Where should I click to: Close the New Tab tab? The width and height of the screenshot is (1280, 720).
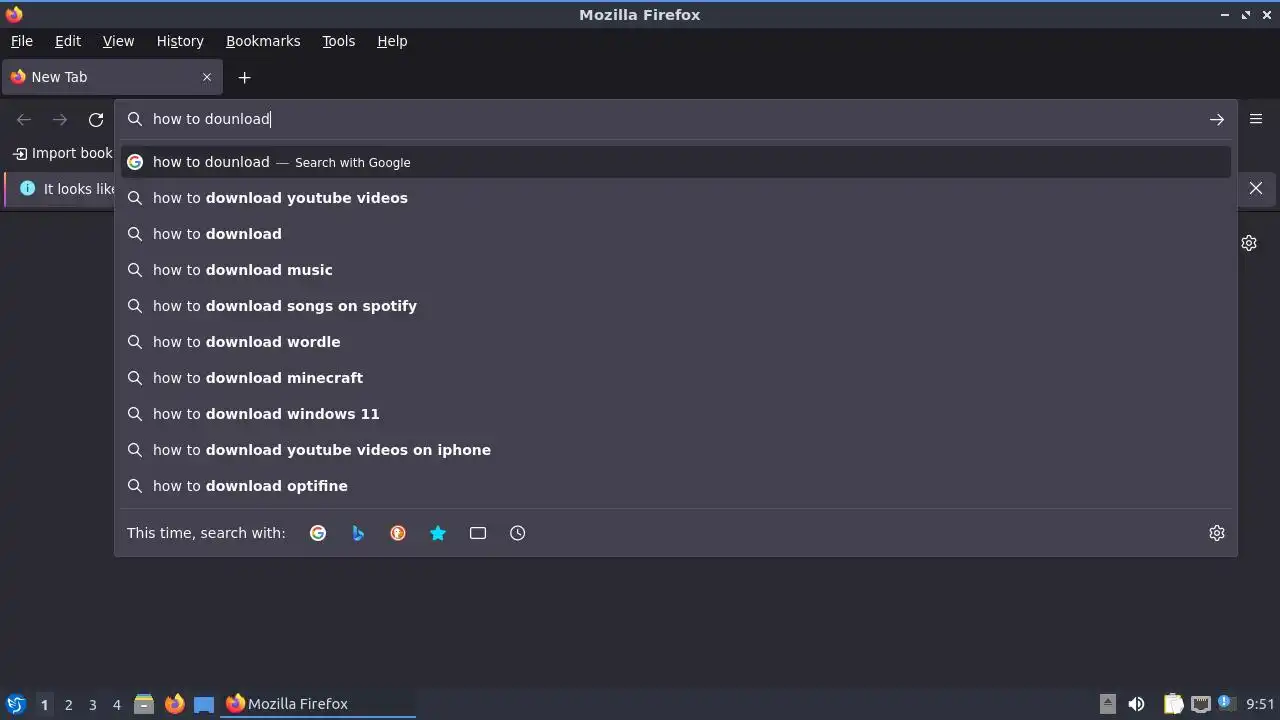207,77
